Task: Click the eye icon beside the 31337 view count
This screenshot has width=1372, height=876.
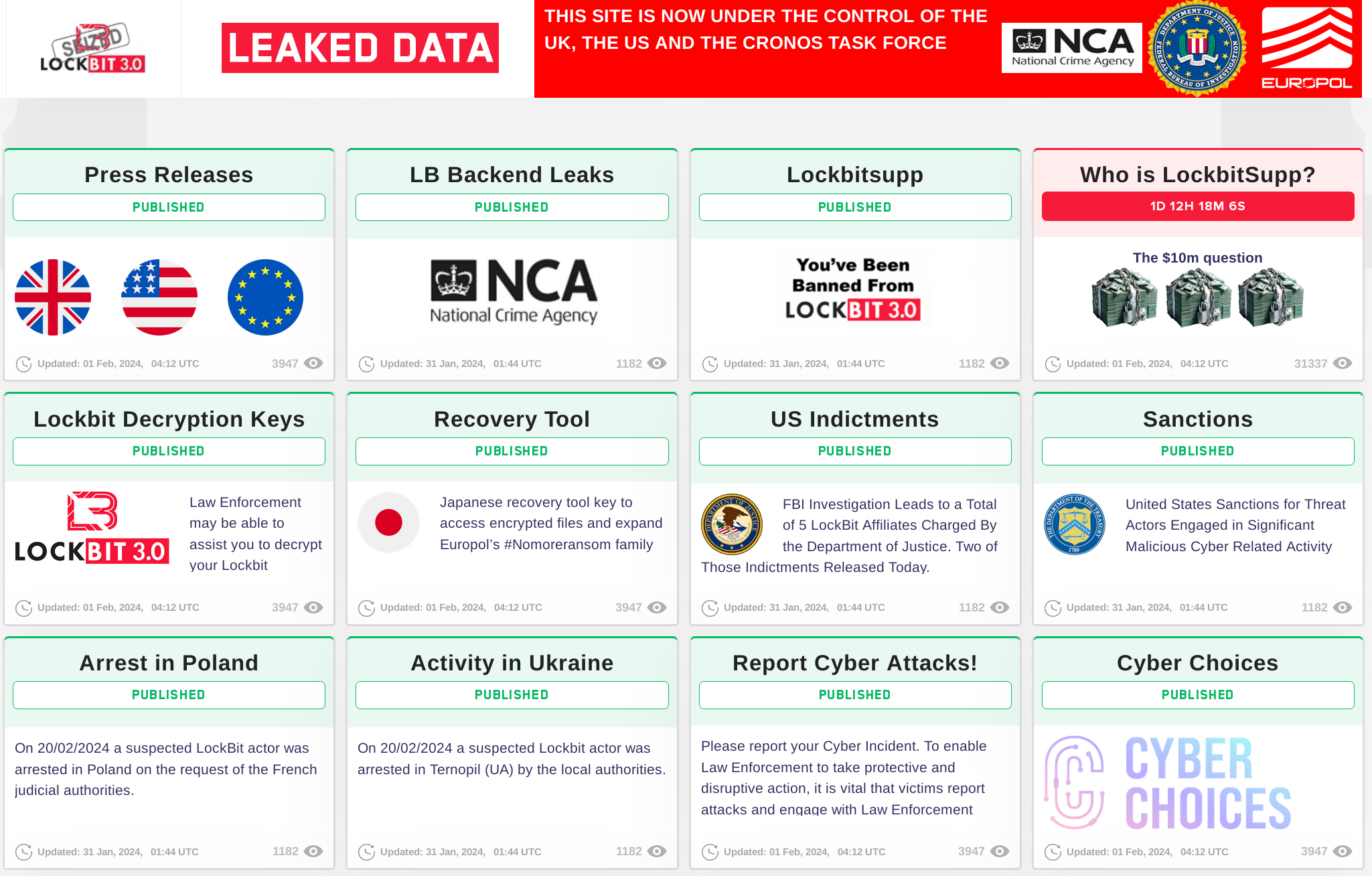Action: click(1343, 363)
